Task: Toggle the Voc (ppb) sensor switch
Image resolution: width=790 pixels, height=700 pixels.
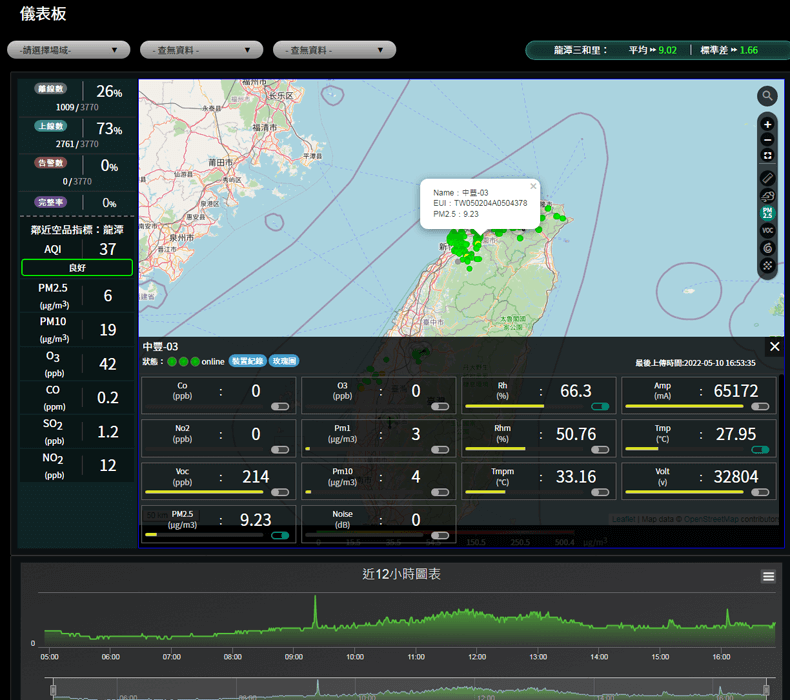Action: coord(280,492)
